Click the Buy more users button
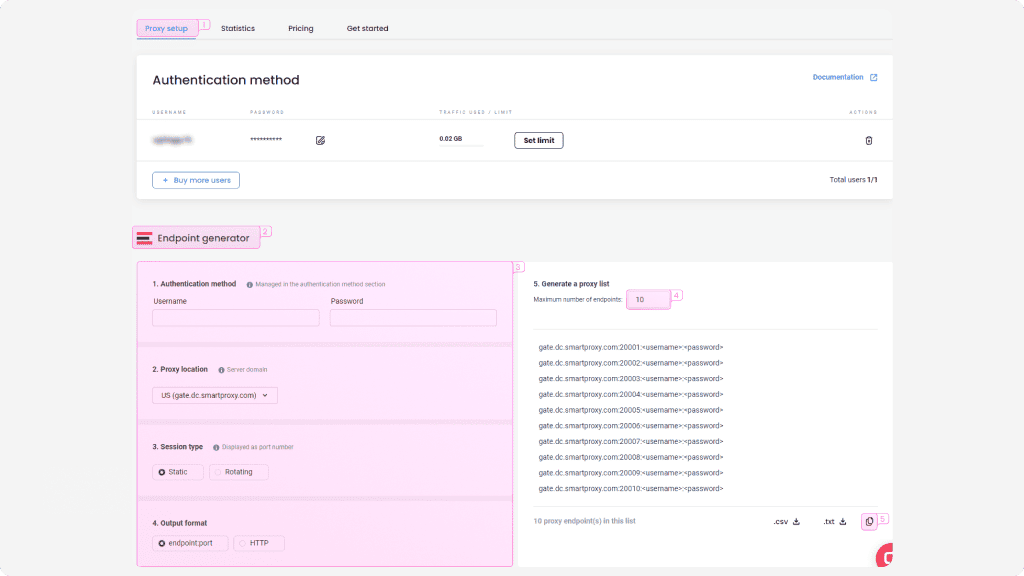Viewport: 1024px width, 576px height. coord(196,180)
